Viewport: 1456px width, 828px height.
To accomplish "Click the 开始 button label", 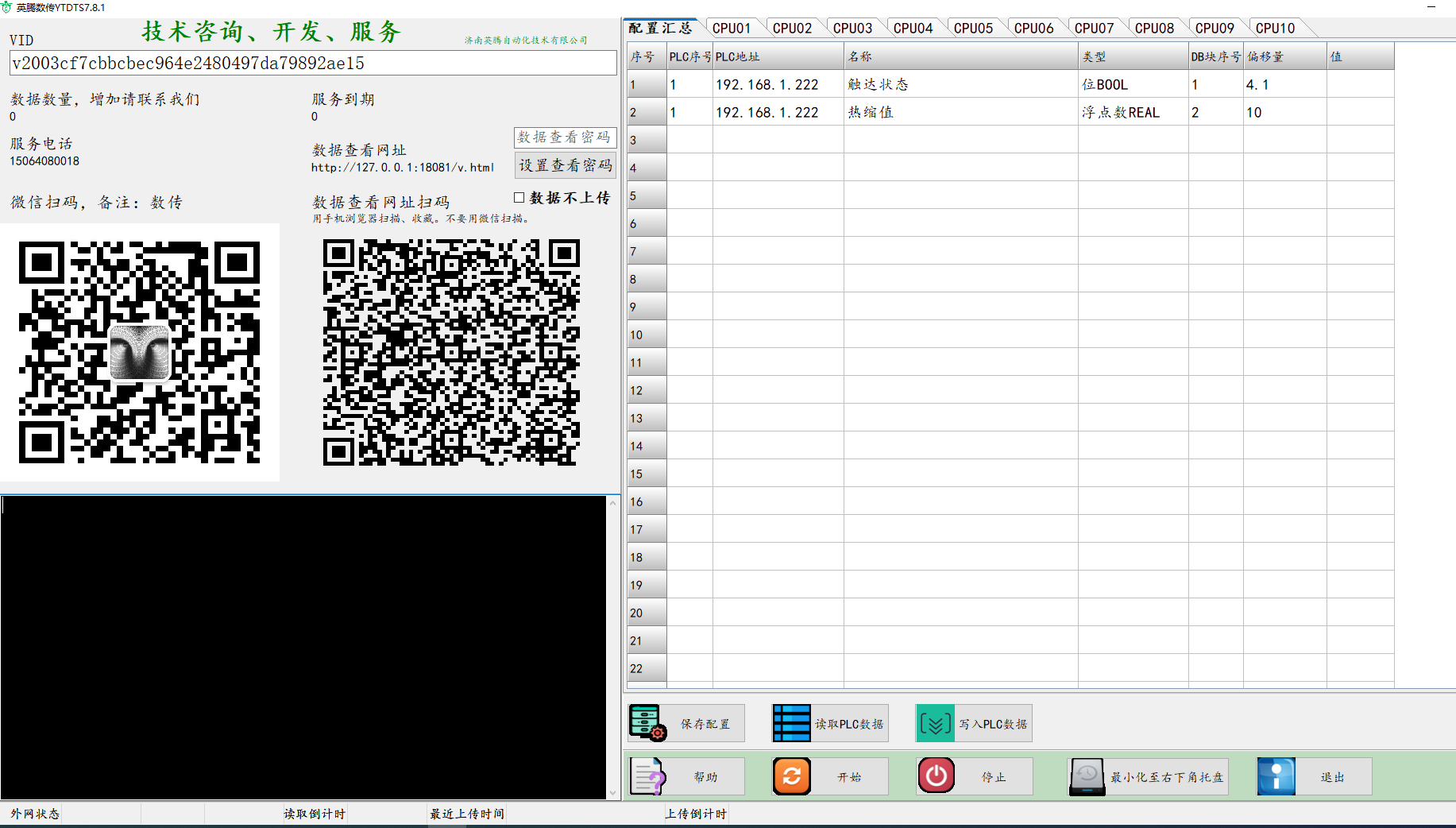I will click(848, 777).
